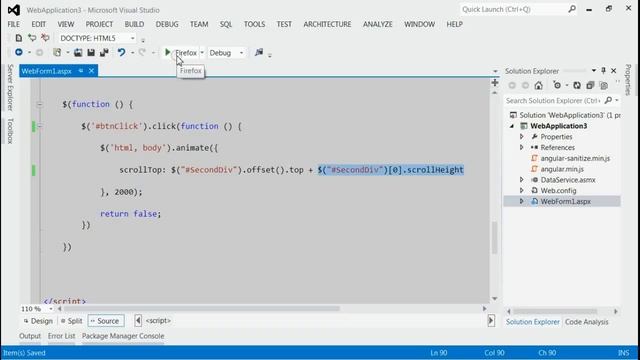Expand the DataService.asmx node

click(x=521, y=180)
